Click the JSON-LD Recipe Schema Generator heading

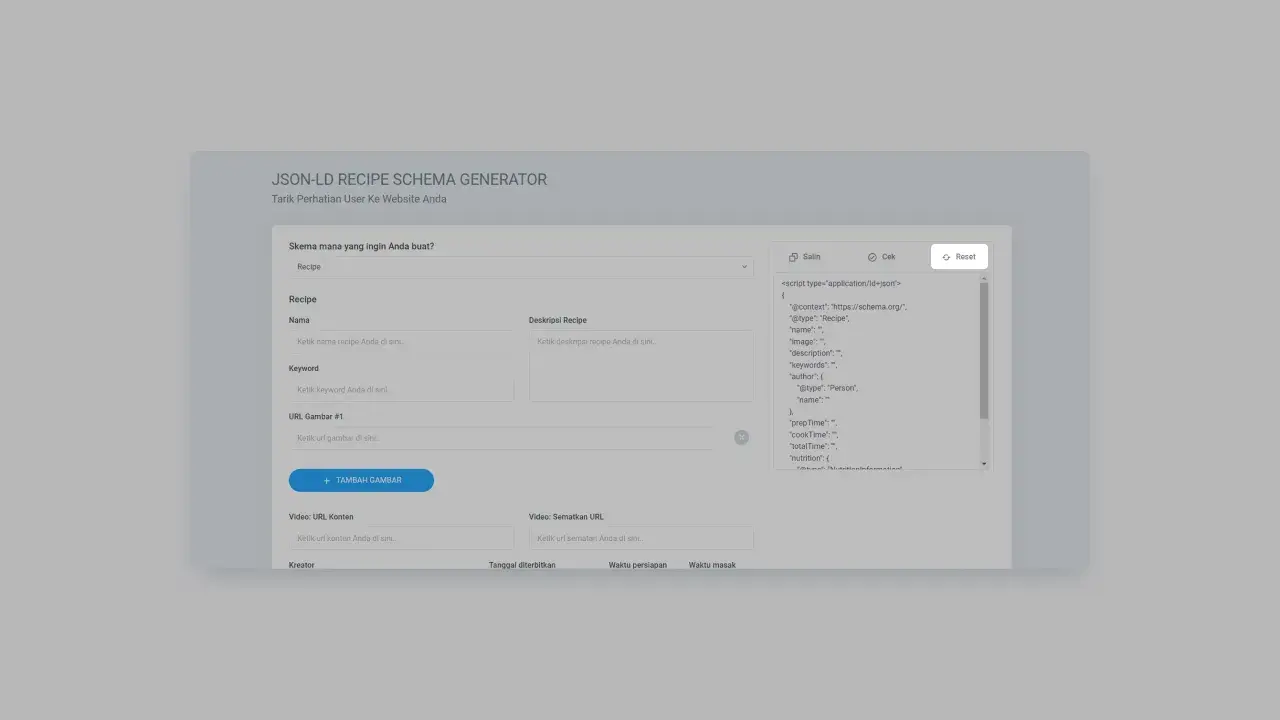pos(409,180)
